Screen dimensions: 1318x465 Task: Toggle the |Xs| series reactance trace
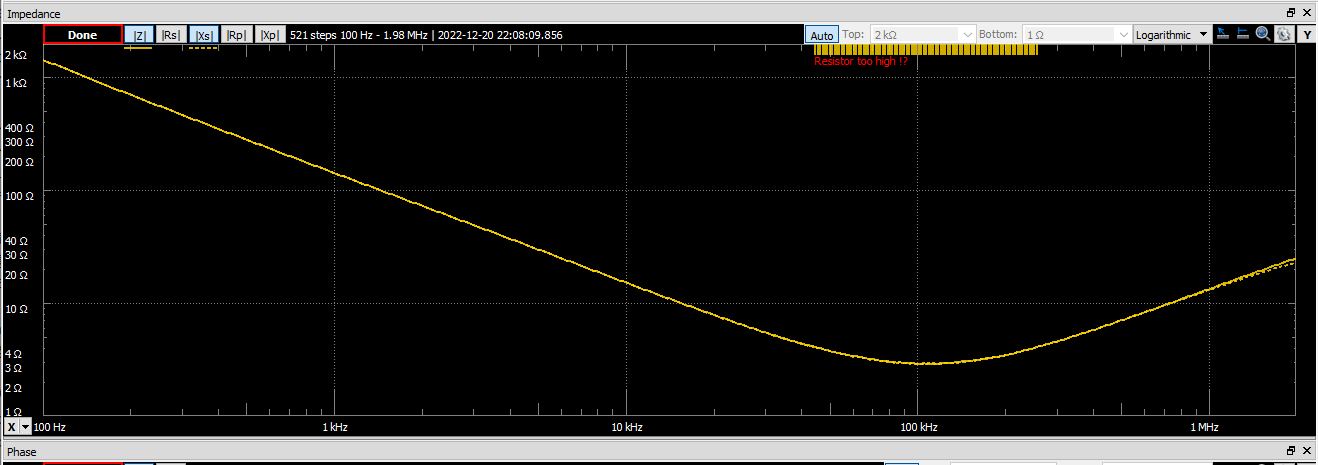click(x=204, y=35)
